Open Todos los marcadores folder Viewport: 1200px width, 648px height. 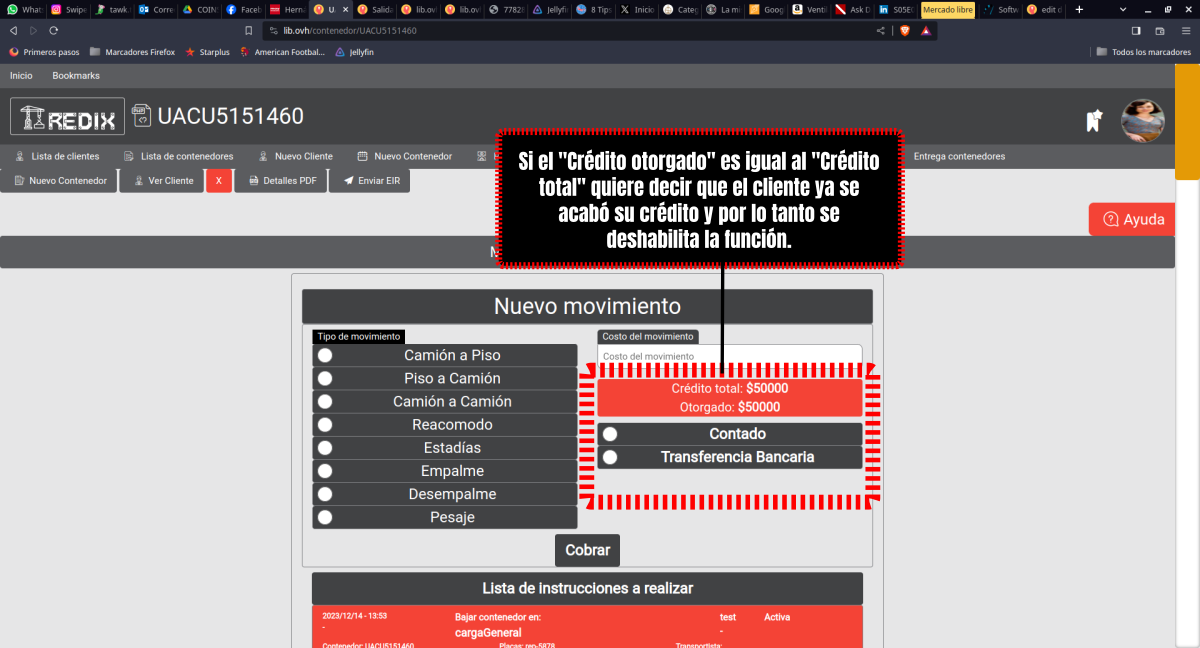1143,51
